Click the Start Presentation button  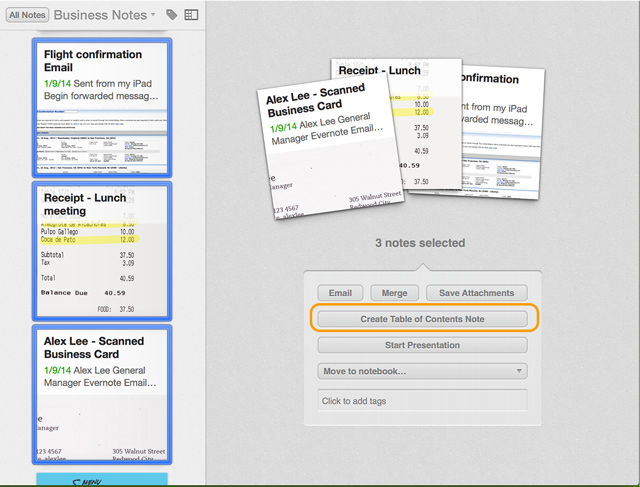(422, 345)
